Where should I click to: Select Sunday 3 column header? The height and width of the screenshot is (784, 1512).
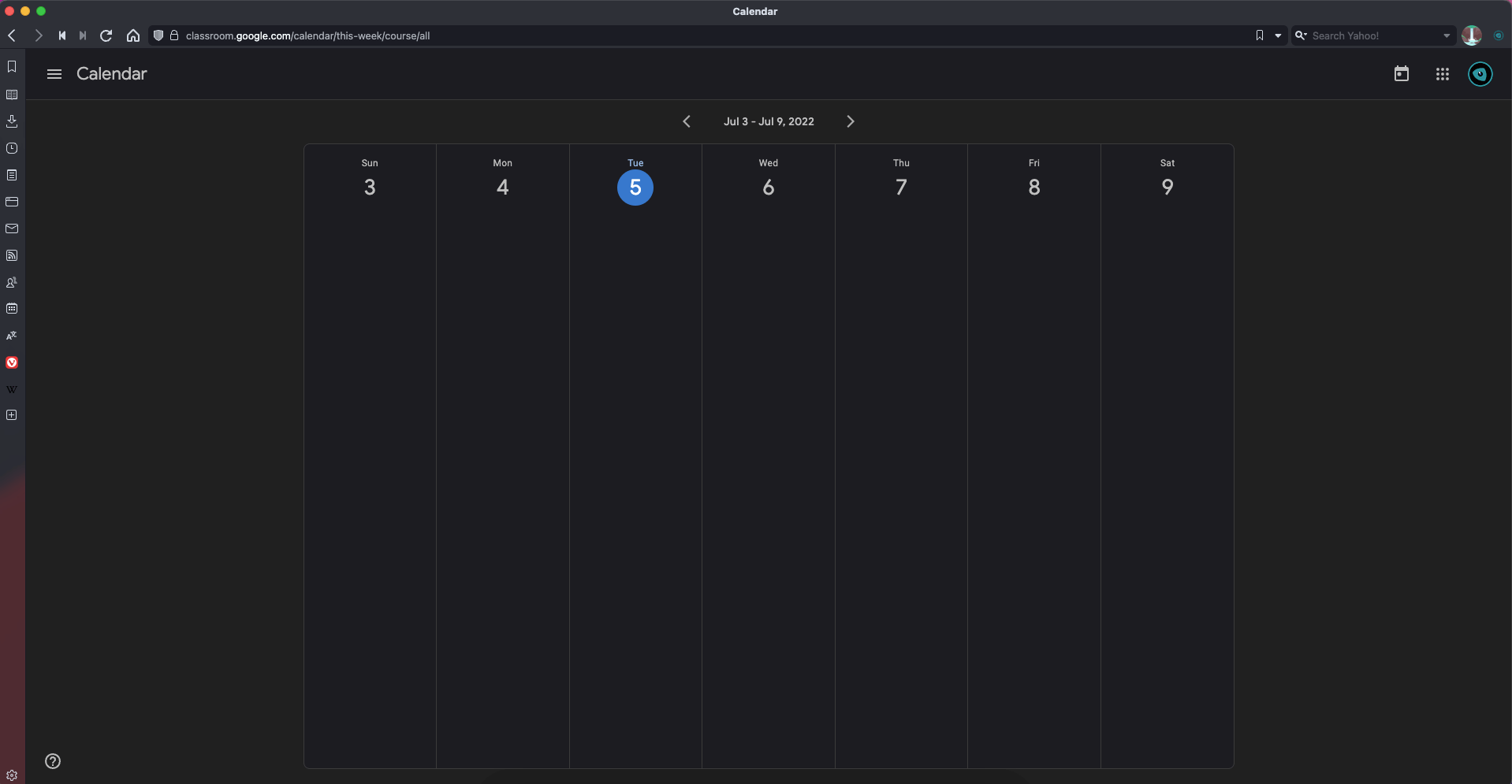coord(370,178)
